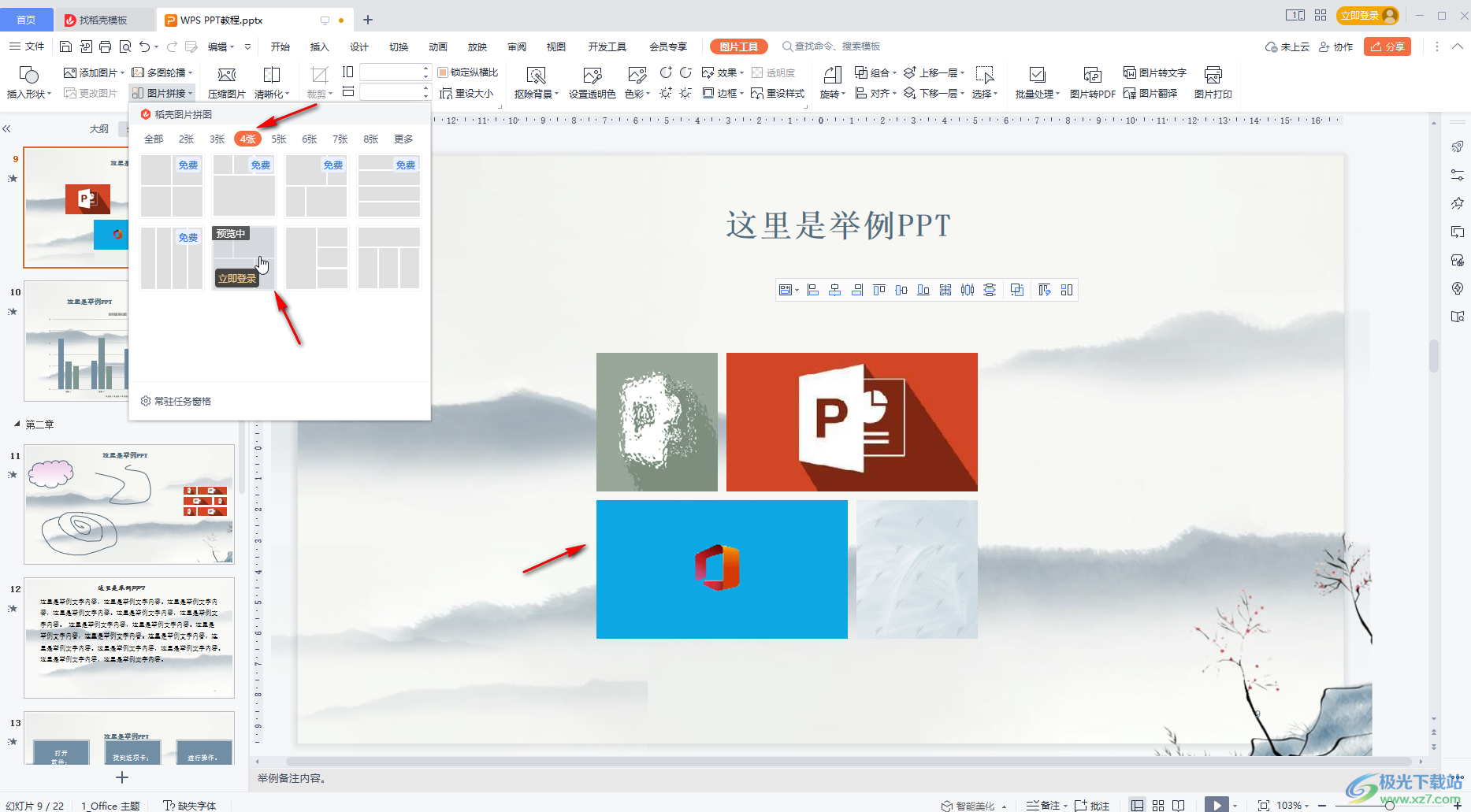The height and width of the screenshot is (812, 1471).
Task: Click Set Transparent Color (设置透明色) tool
Action: (592, 83)
